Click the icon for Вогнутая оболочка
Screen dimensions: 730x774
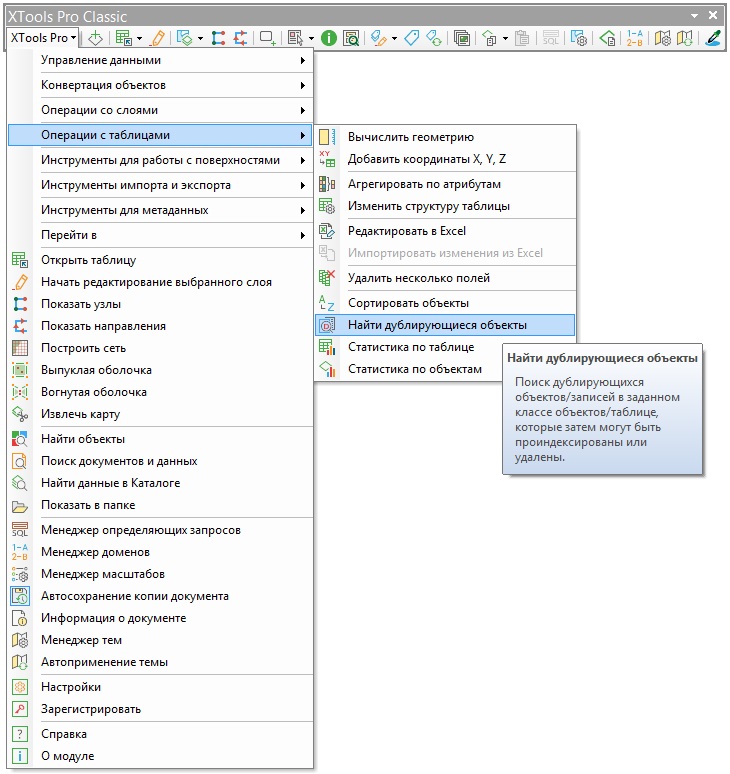(x=20, y=392)
